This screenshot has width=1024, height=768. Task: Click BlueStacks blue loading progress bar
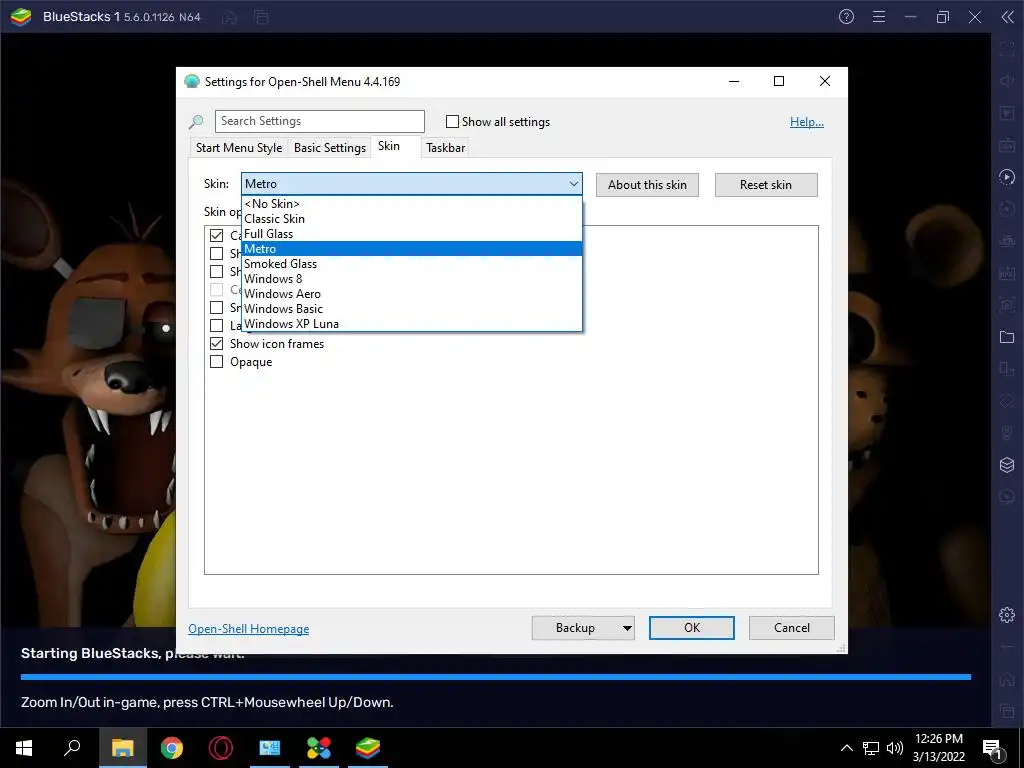point(496,677)
